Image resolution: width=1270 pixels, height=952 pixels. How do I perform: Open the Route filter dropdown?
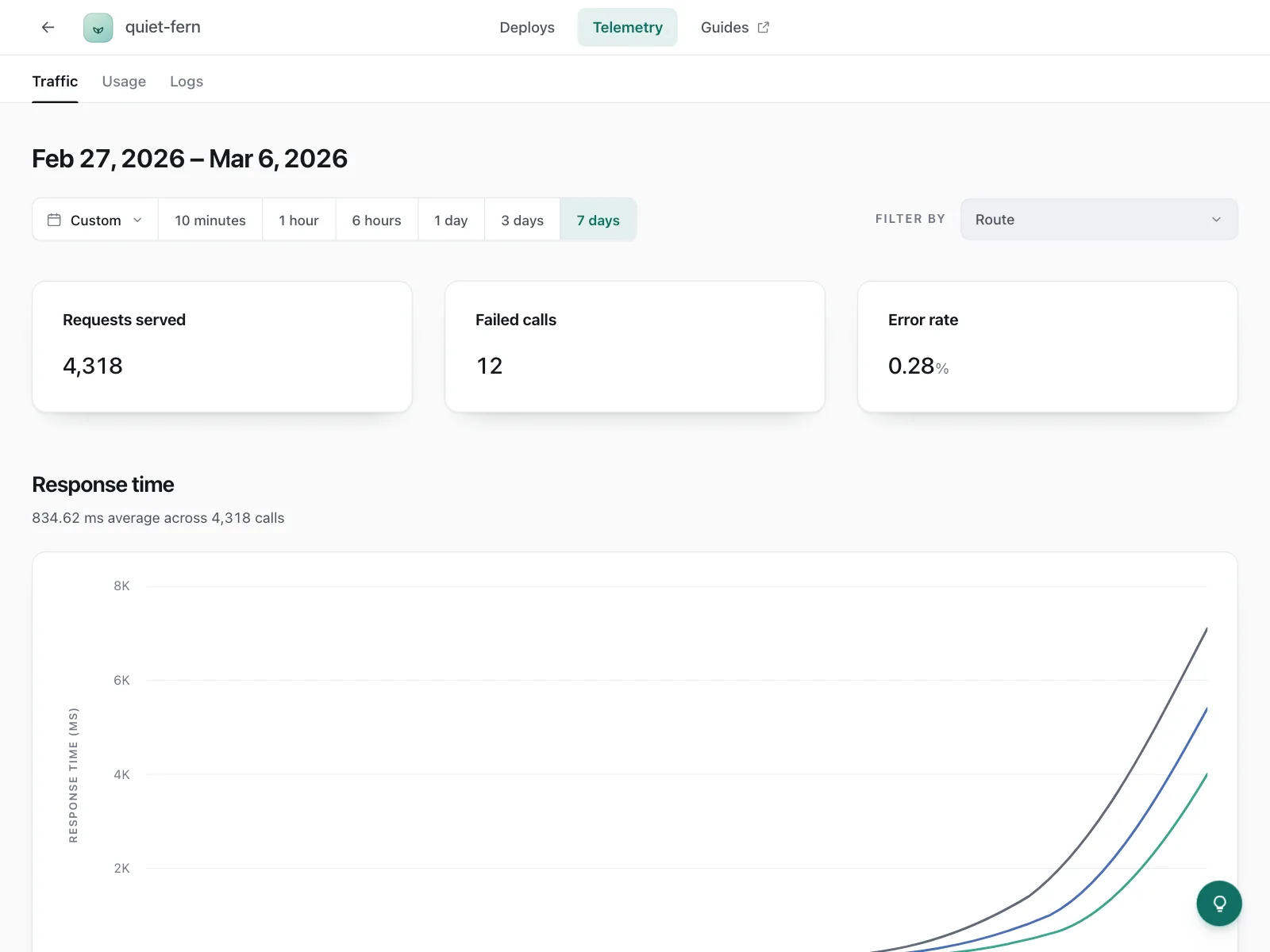tap(1099, 220)
